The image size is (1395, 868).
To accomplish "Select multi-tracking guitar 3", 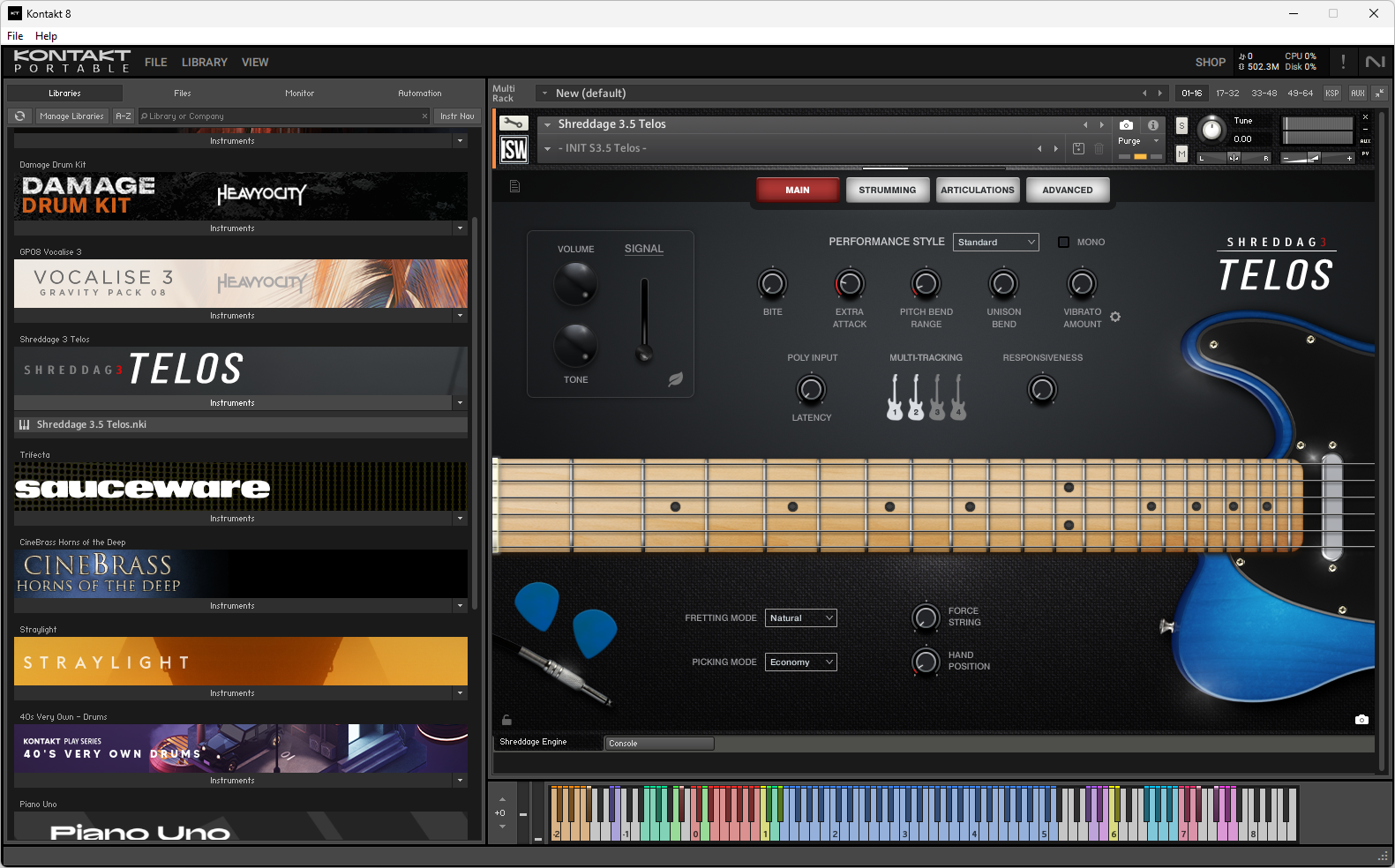I will [937, 397].
